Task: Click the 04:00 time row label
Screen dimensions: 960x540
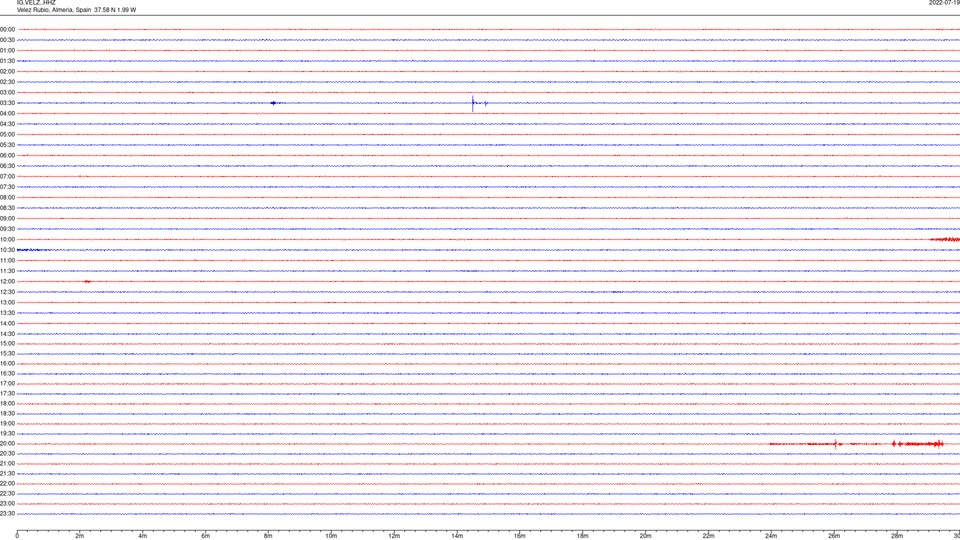Action: click(7, 113)
